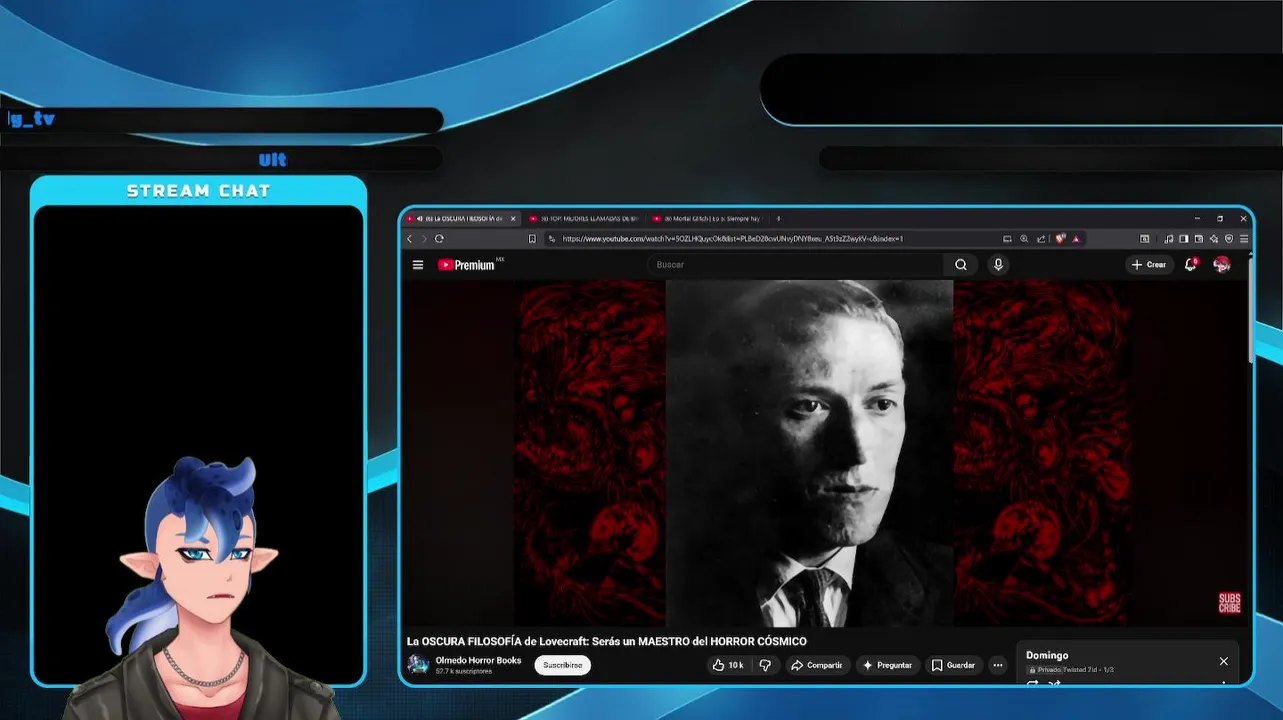Go to YouTube Premium home logo
1283x720 pixels.
tap(467, 265)
